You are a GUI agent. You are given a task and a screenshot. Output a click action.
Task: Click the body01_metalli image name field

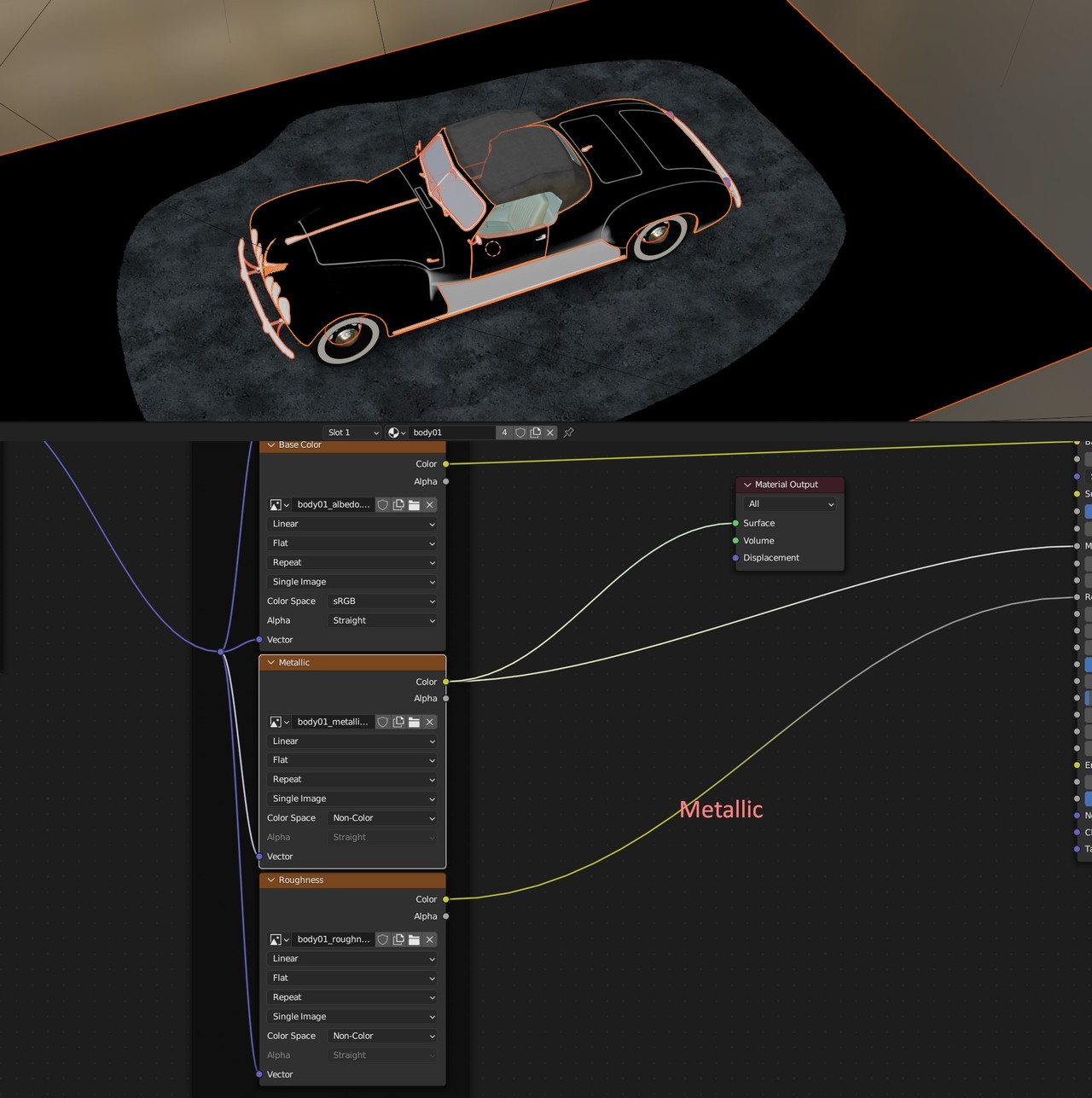click(334, 722)
